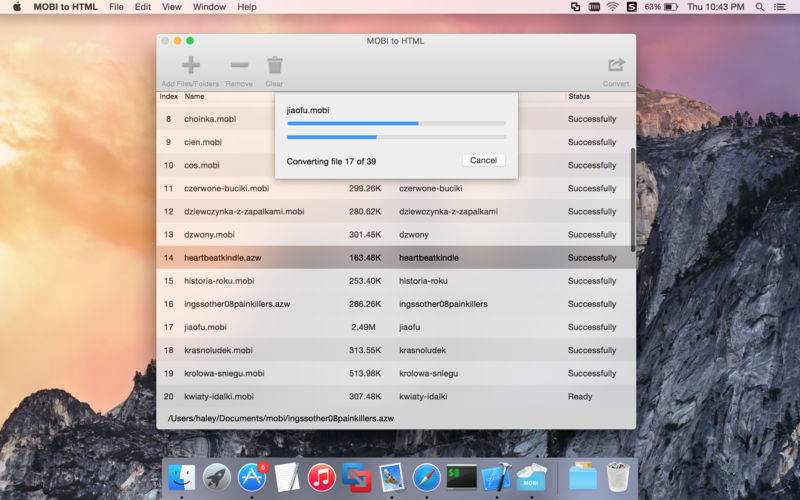
Task: Click the clock showing Thu 10:43 PM
Action: (715, 7)
